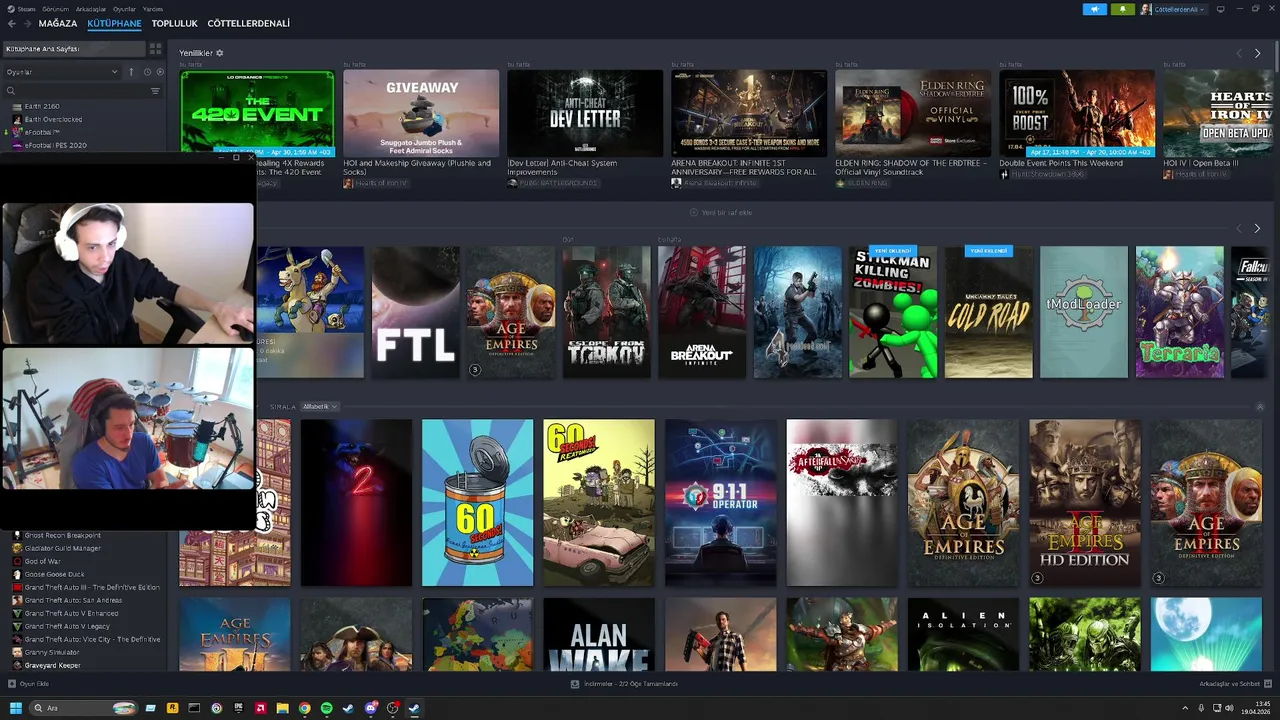The width and height of the screenshot is (1280, 720).
Task: Select Graveyard Keeper in sidebar
Action: [x=53, y=665]
